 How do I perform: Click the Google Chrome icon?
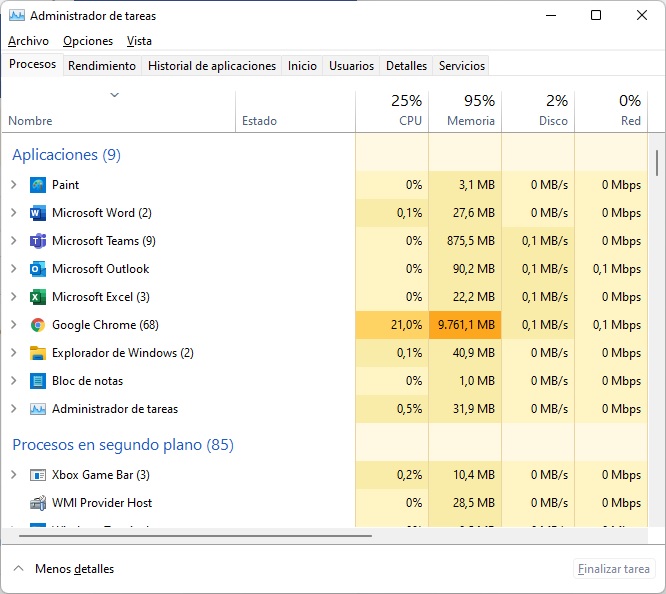(38, 325)
